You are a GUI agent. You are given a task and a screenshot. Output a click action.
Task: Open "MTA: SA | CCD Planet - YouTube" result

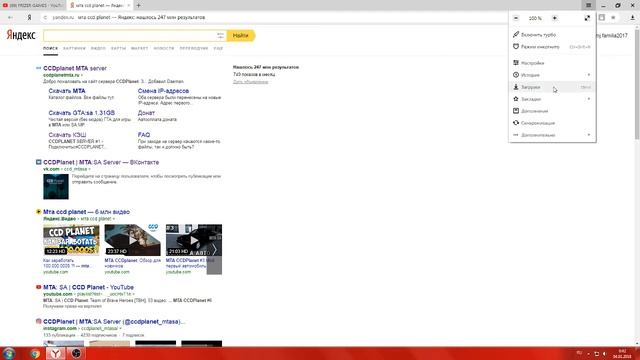click(x=89, y=287)
